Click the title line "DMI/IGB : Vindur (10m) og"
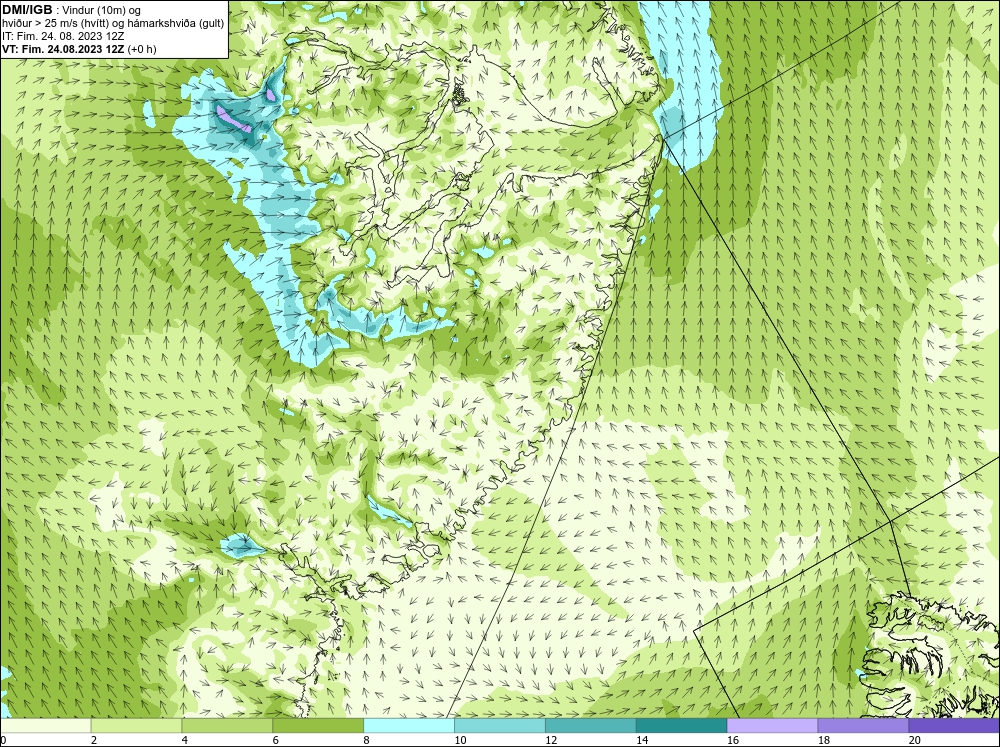1000x747 pixels. pos(71,10)
